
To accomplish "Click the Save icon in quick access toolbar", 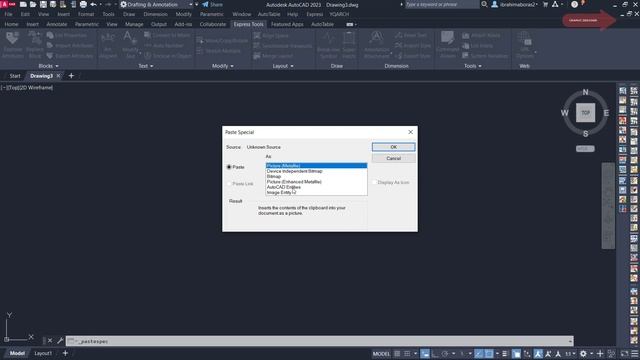I will point(43,4).
